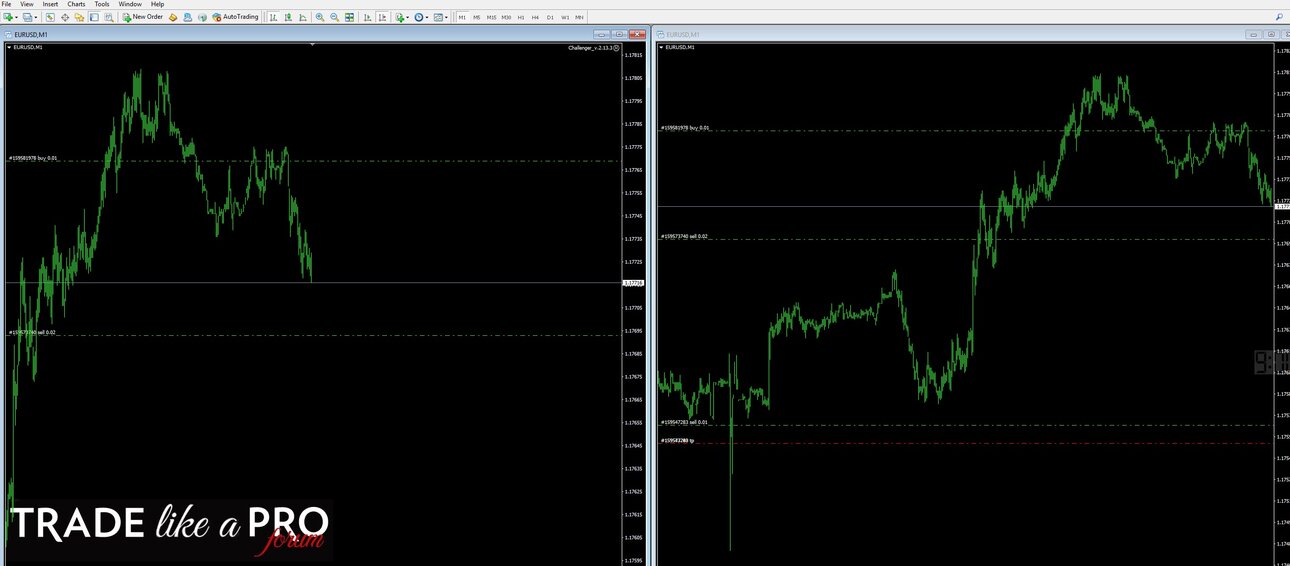Click the New Order button
Screen dimensions: 1290x566
pos(143,17)
